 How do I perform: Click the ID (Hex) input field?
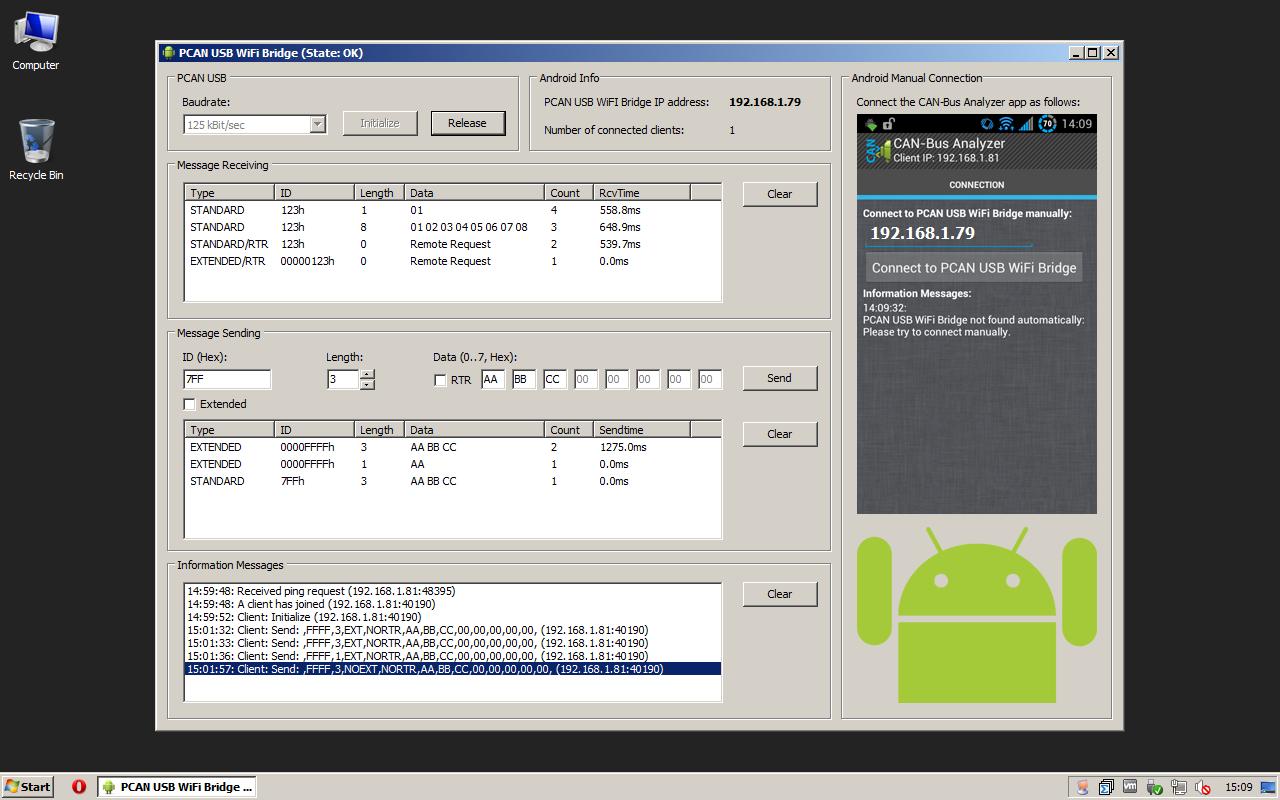click(227, 379)
